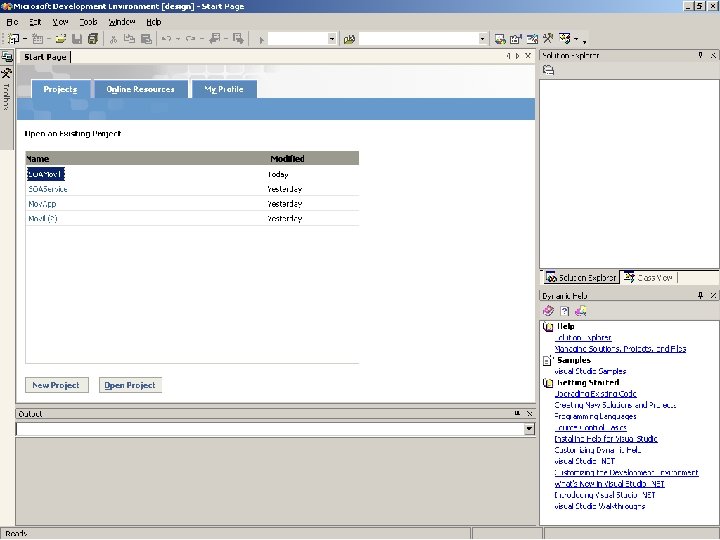Screen dimensions: 720x540
Task: Expand the Redo history dropdown arrow
Action: coord(202,39)
